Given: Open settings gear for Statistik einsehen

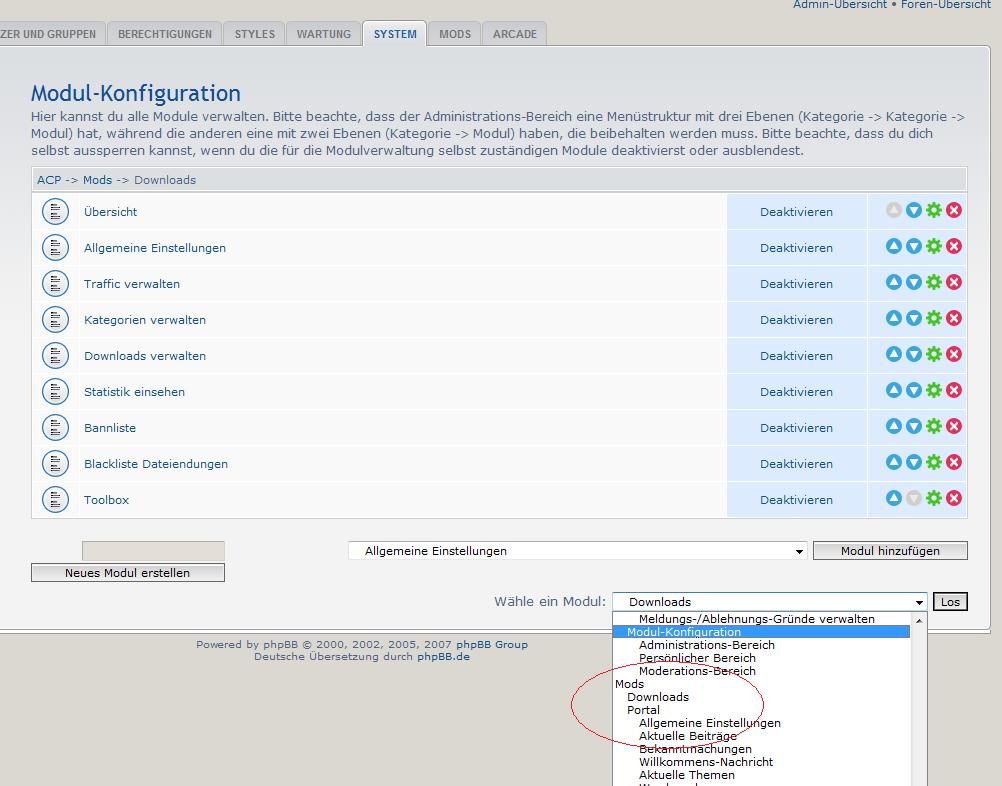Looking at the screenshot, I should tap(934, 391).
